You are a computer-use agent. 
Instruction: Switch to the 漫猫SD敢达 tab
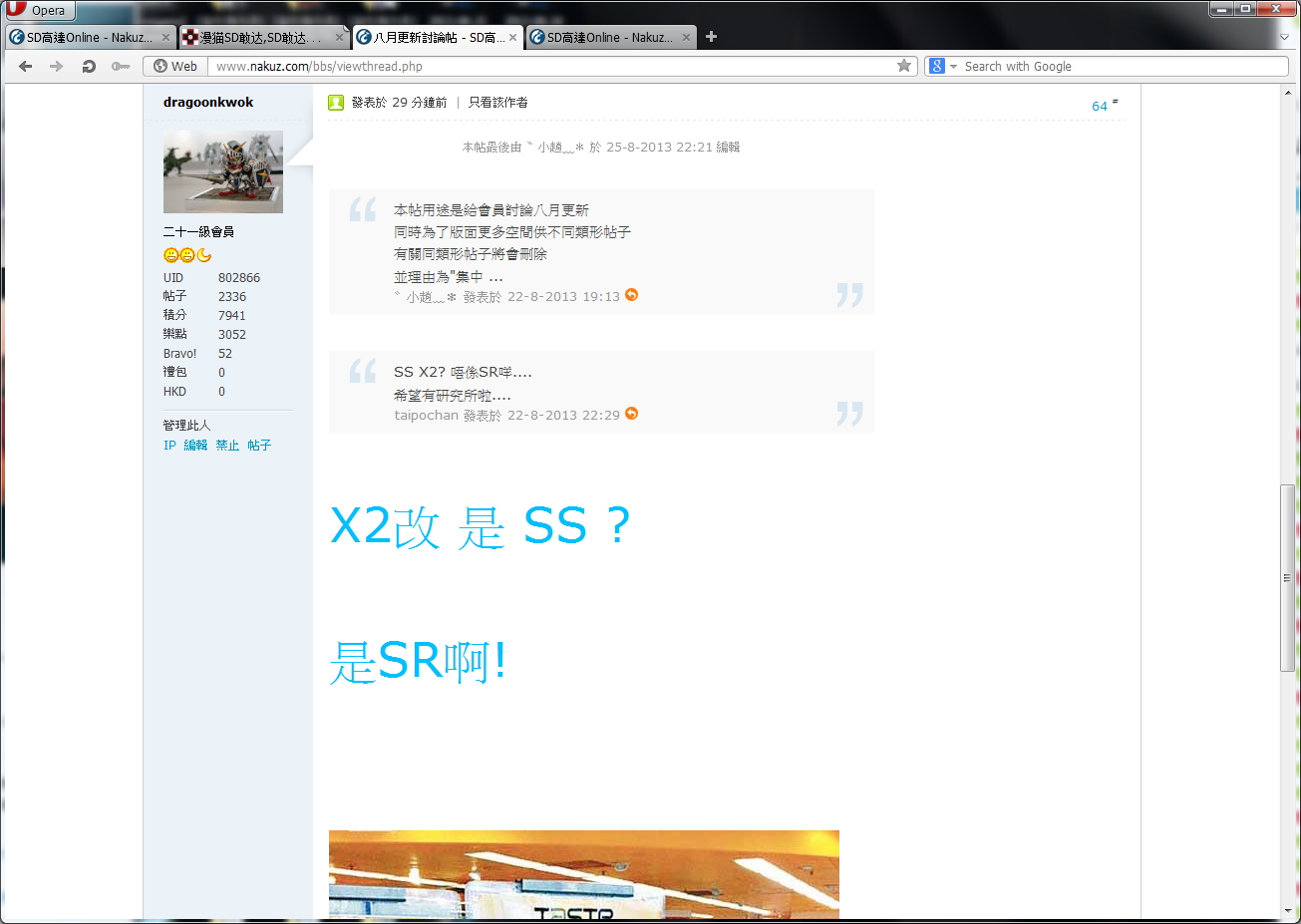click(x=259, y=38)
